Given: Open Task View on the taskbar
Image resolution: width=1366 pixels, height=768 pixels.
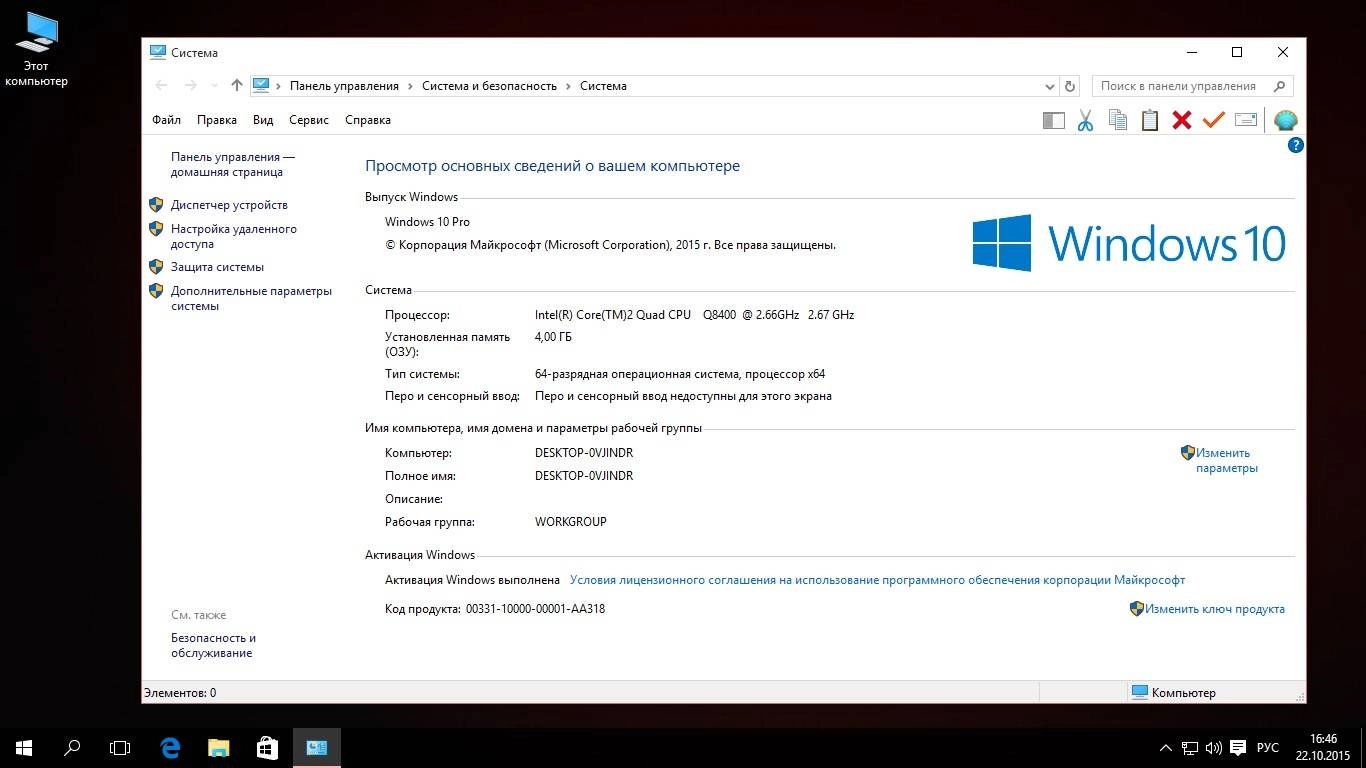Looking at the screenshot, I should (x=120, y=747).
